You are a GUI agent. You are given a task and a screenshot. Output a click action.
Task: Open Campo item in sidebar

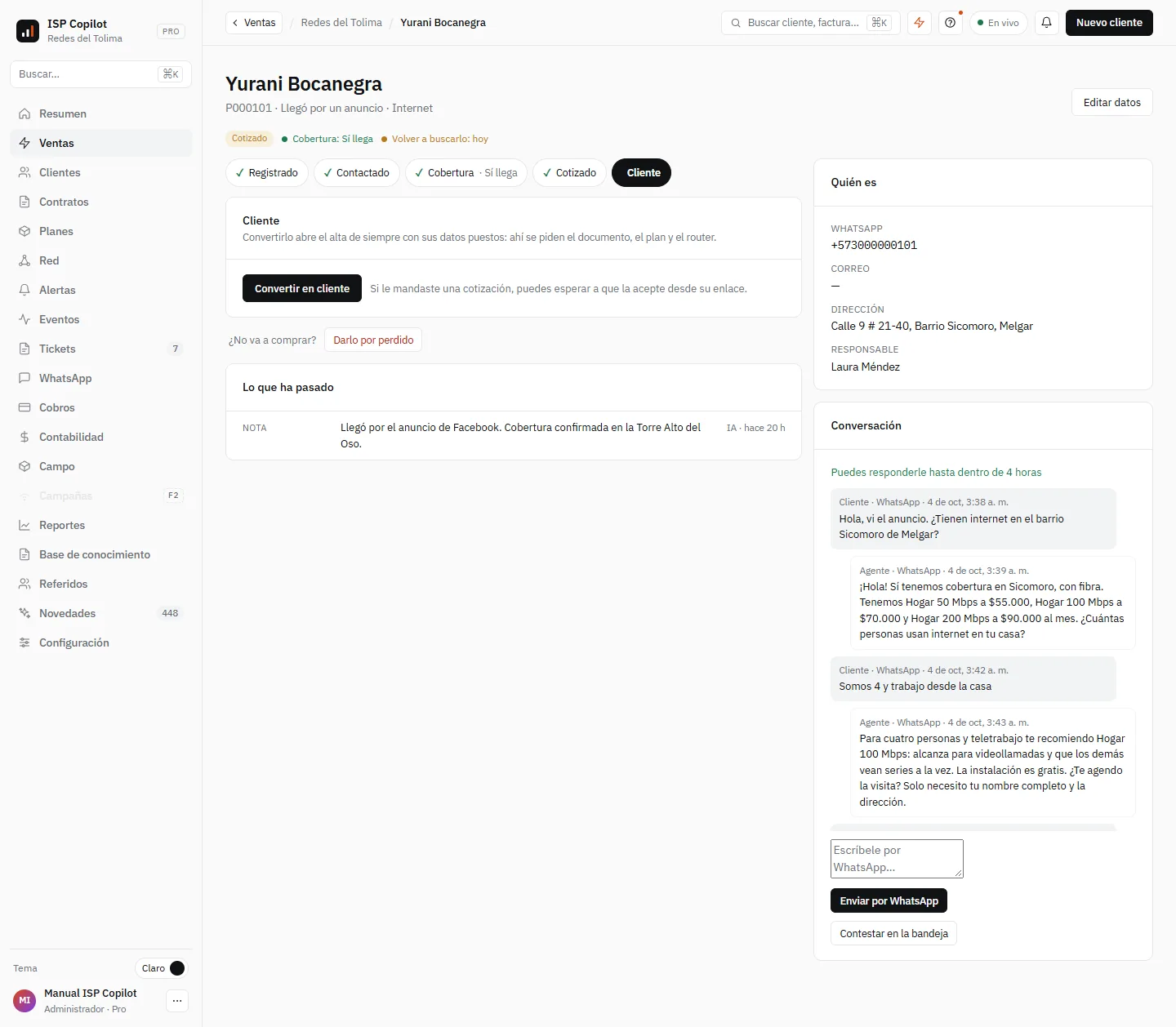(101, 466)
